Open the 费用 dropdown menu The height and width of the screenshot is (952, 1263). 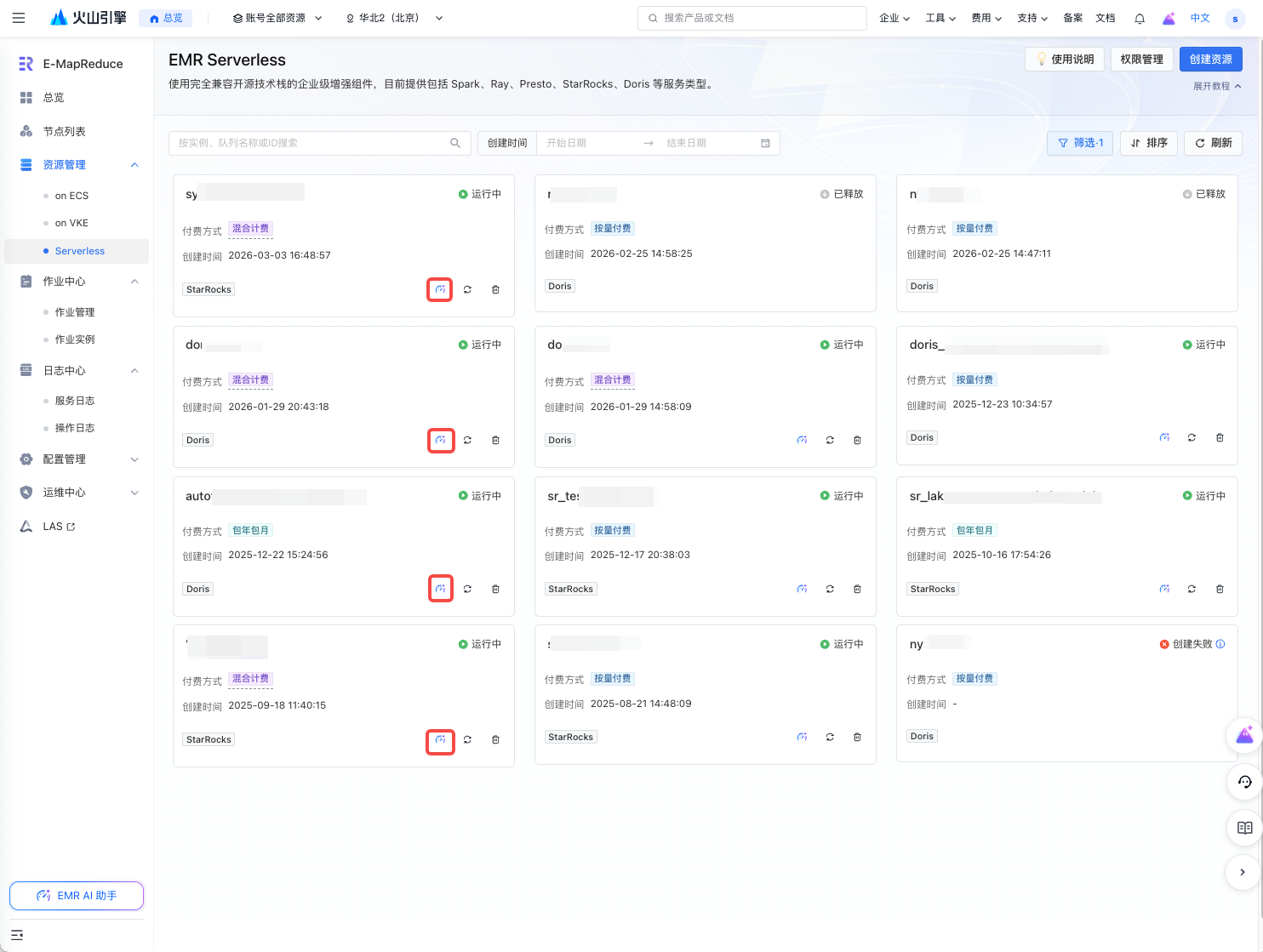pos(986,18)
